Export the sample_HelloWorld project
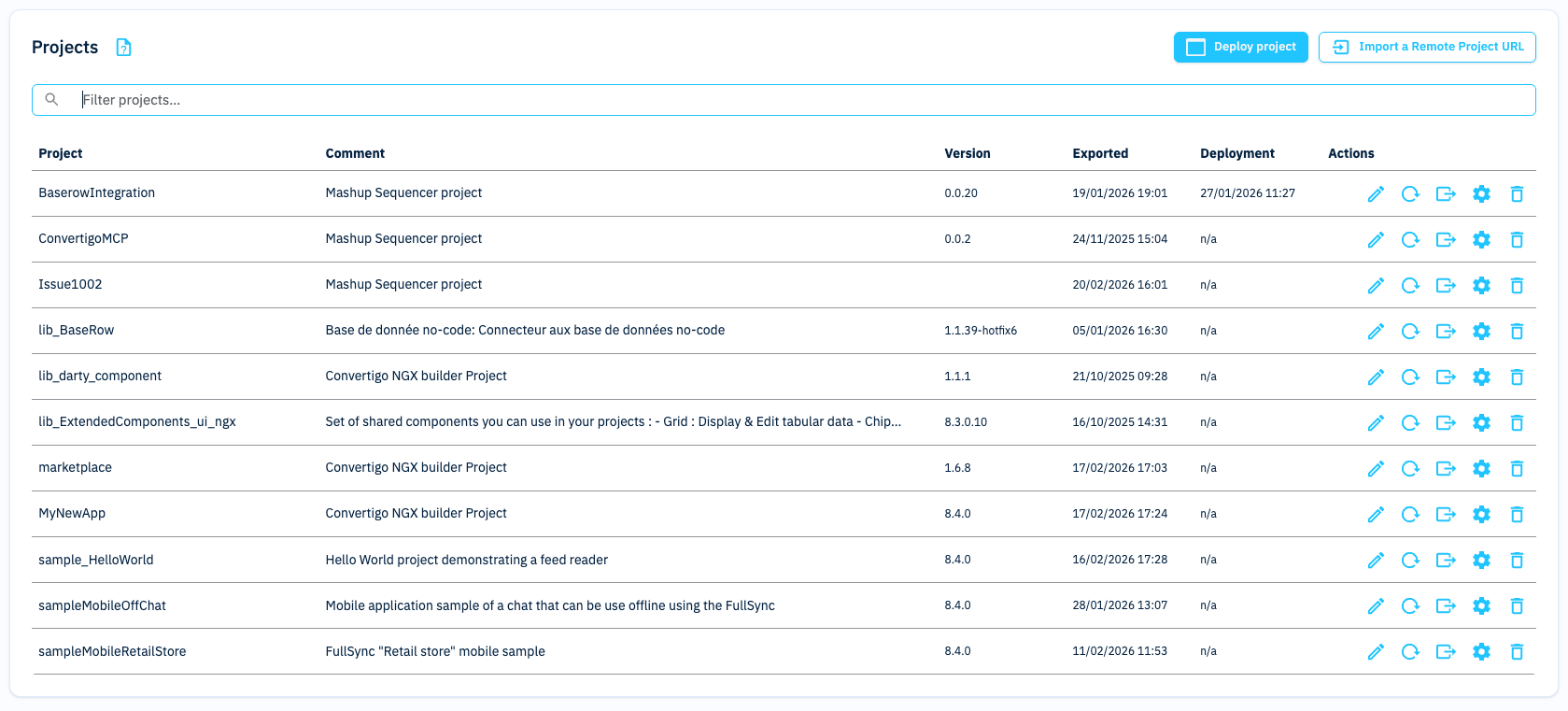Viewport: 1568px width, 711px height. pyautogui.click(x=1446, y=560)
